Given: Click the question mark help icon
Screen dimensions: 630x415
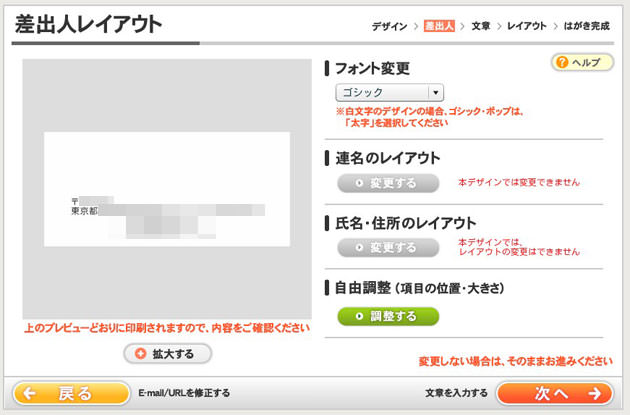Looking at the screenshot, I should [562, 62].
